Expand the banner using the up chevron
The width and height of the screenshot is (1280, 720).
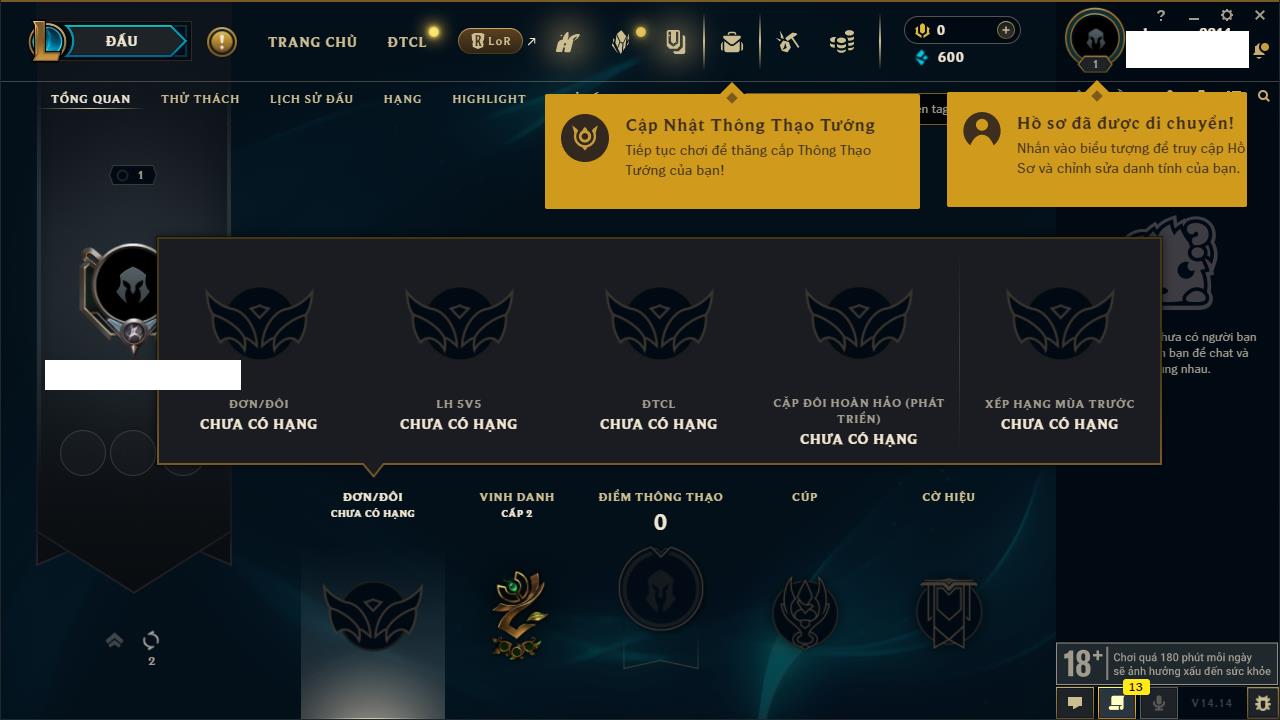pyautogui.click(x=114, y=640)
